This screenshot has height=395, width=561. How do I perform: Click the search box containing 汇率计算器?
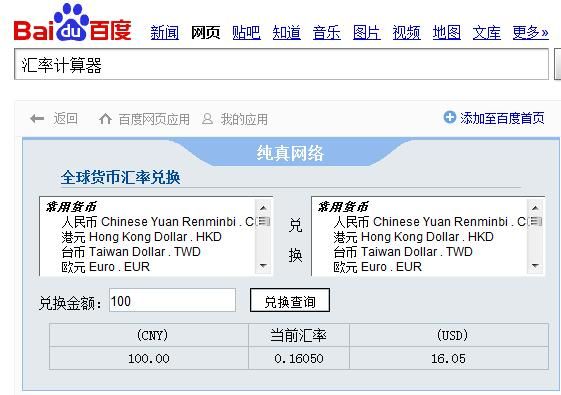point(281,64)
